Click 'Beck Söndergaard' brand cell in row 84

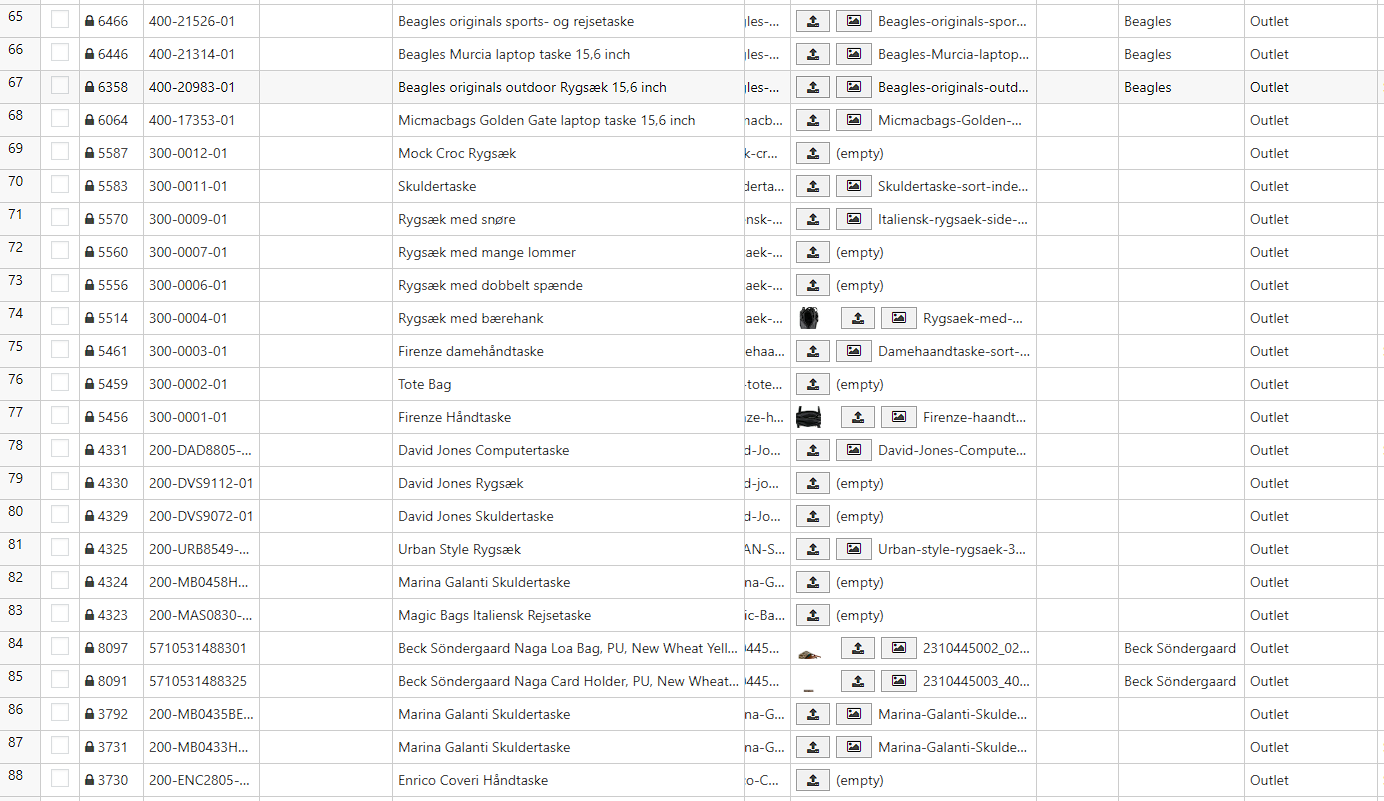click(1181, 648)
